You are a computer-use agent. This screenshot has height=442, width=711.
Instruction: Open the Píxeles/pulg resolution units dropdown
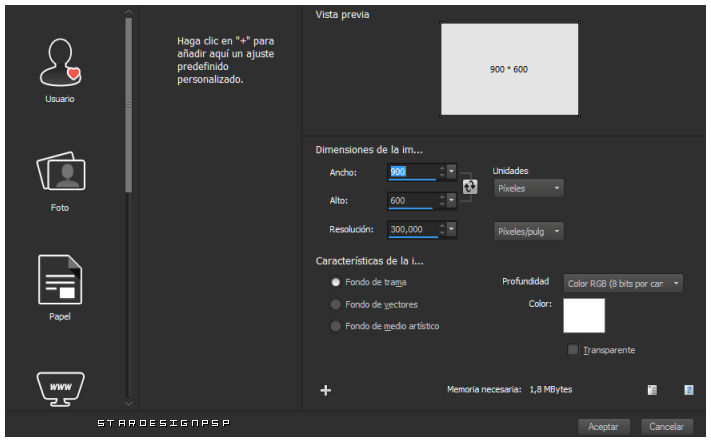(529, 232)
